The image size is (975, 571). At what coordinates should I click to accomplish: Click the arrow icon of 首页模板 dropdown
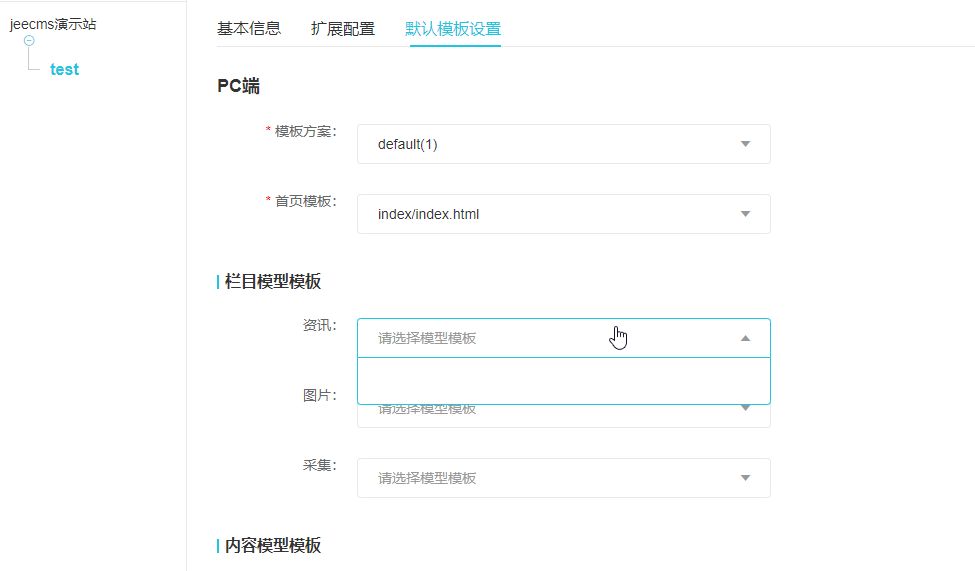pyautogui.click(x=745, y=214)
